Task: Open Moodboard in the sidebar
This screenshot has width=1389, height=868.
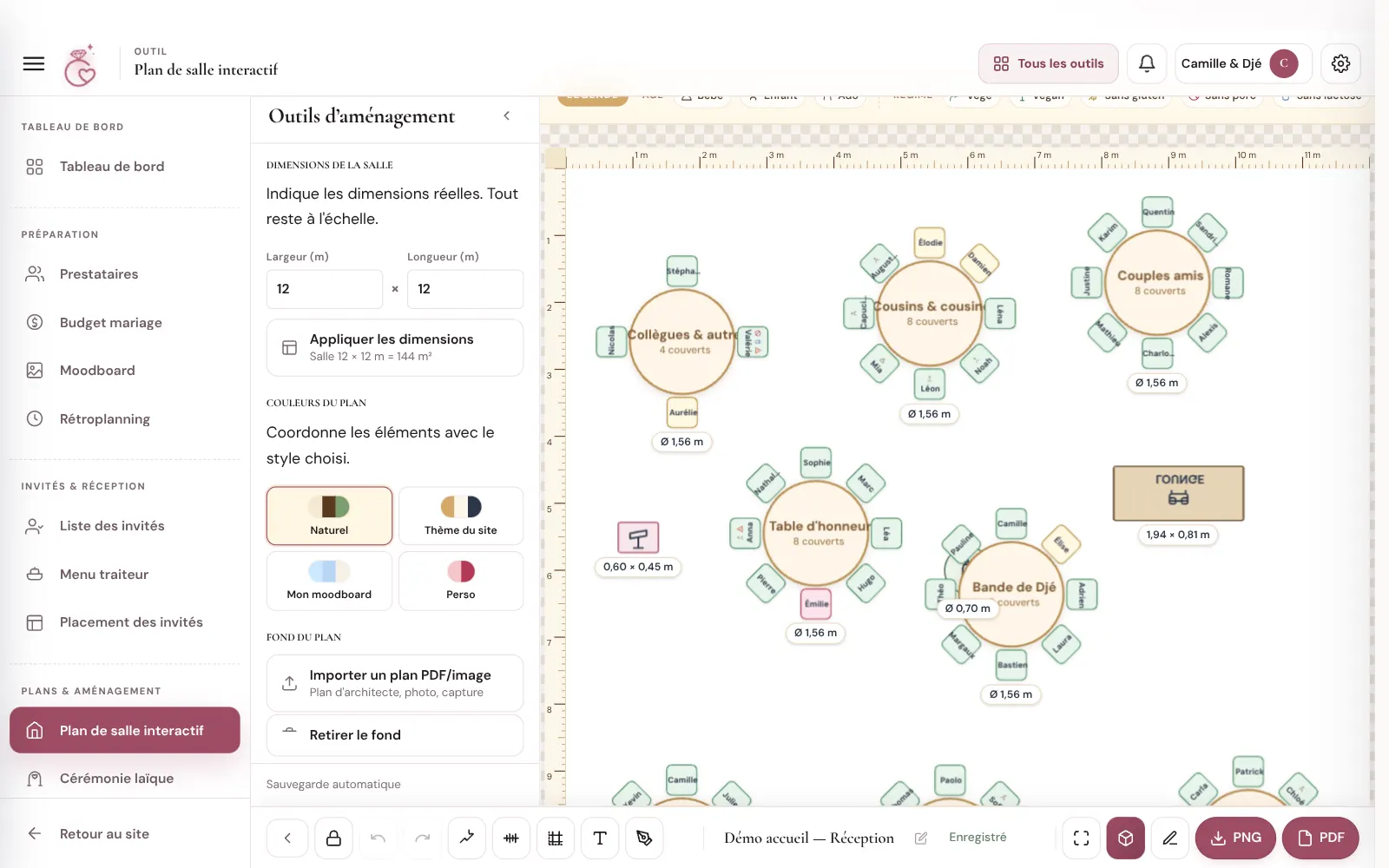Action: [125, 371]
